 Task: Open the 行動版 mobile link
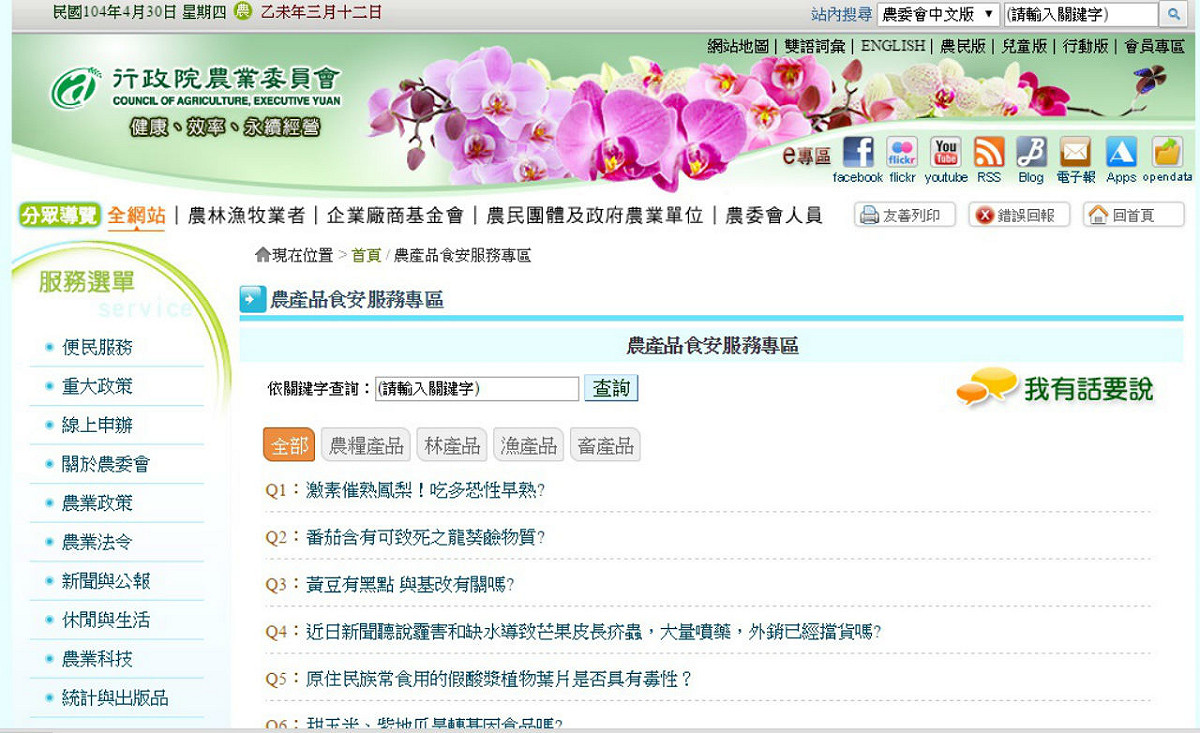pyautogui.click(x=1086, y=46)
